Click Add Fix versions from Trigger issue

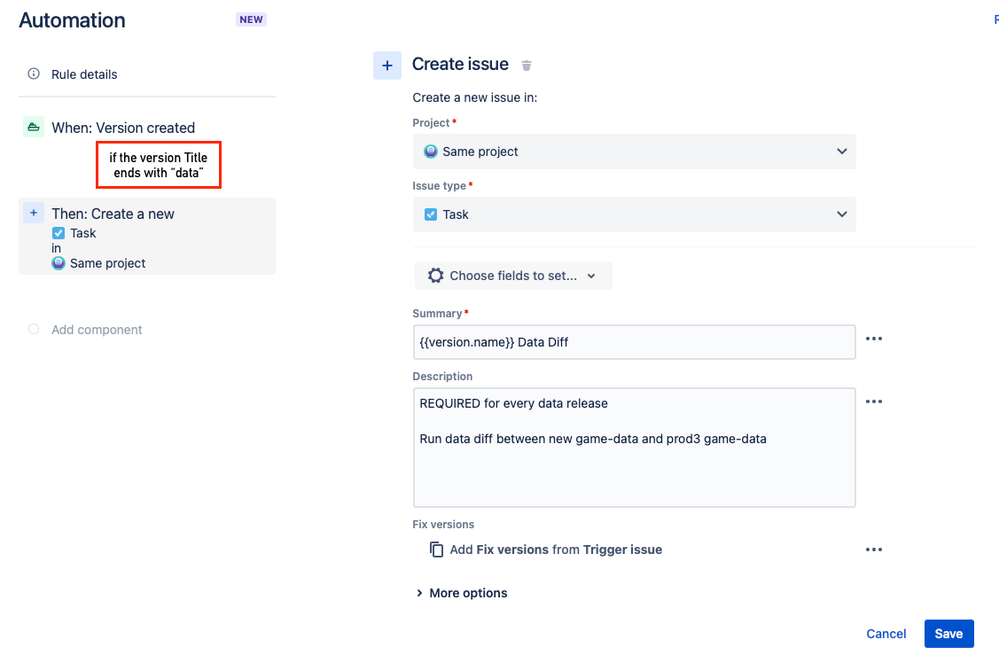(556, 550)
